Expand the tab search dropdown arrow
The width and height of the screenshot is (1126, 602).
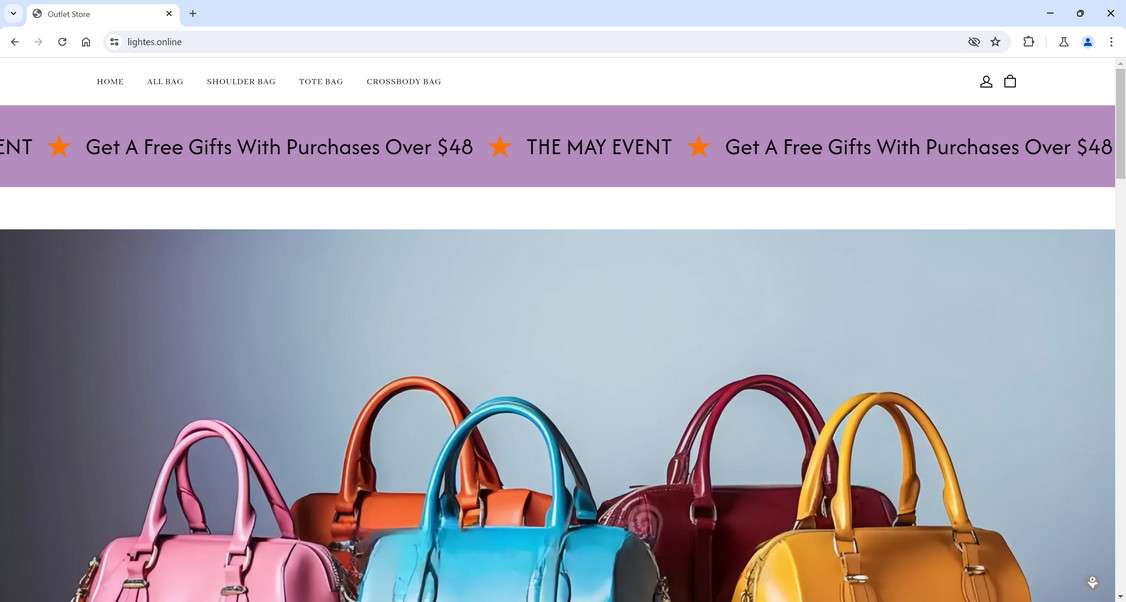pyautogui.click(x=13, y=13)
